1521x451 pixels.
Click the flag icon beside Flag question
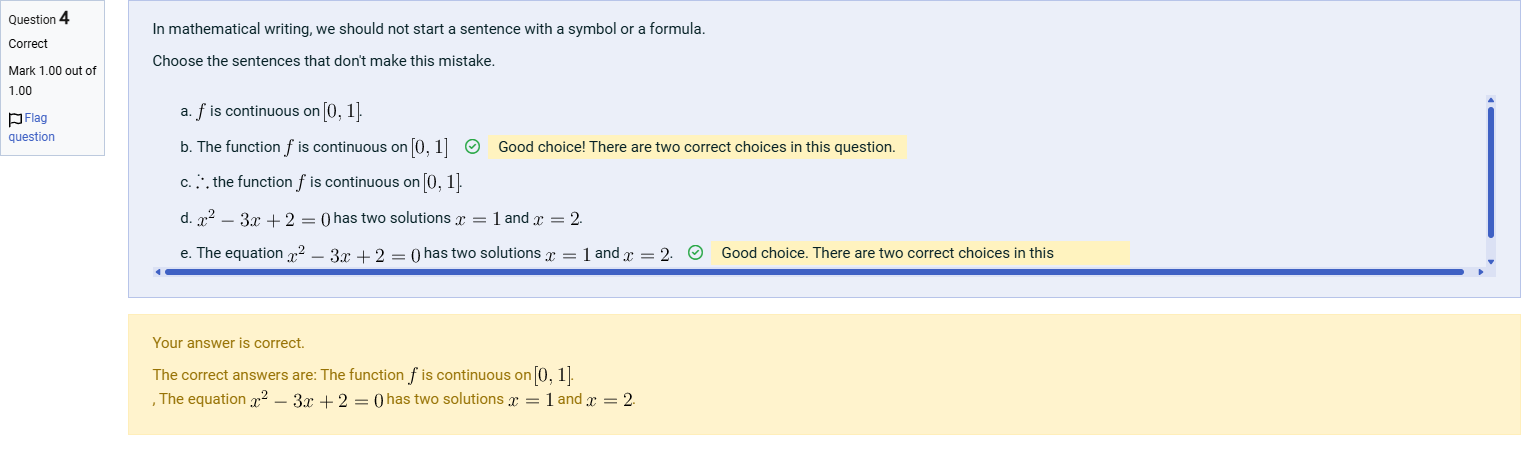(x=15, y=119)
